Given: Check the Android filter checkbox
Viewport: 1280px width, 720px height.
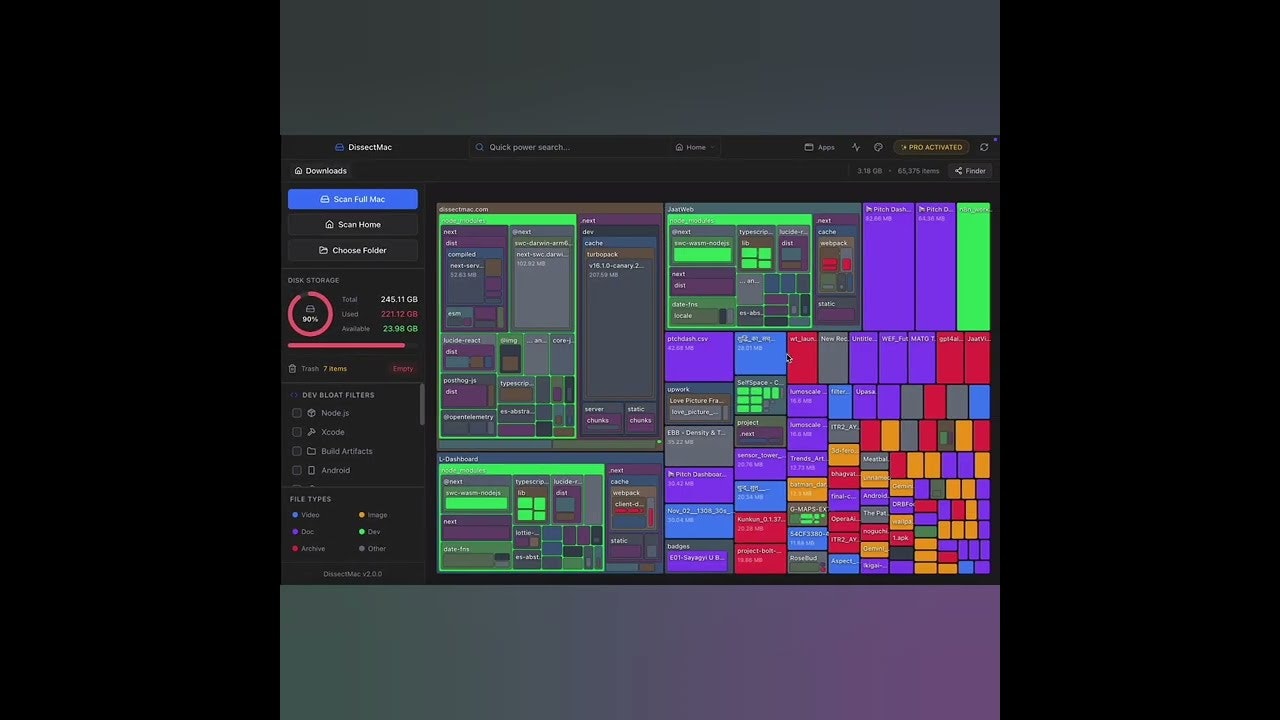Looking at the screenshot, I should pyautogui.click(x=296, y=470).
